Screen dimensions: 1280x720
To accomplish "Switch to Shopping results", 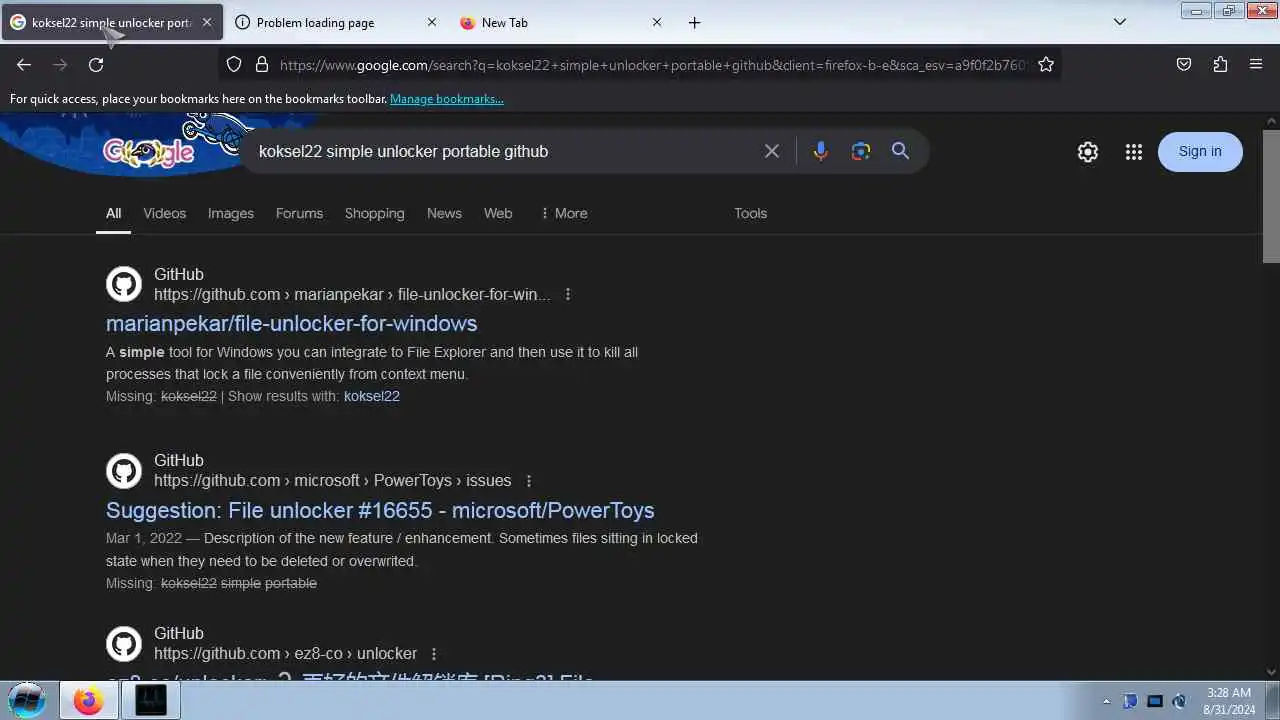I will pyautogui.click(x=375, y=213).
